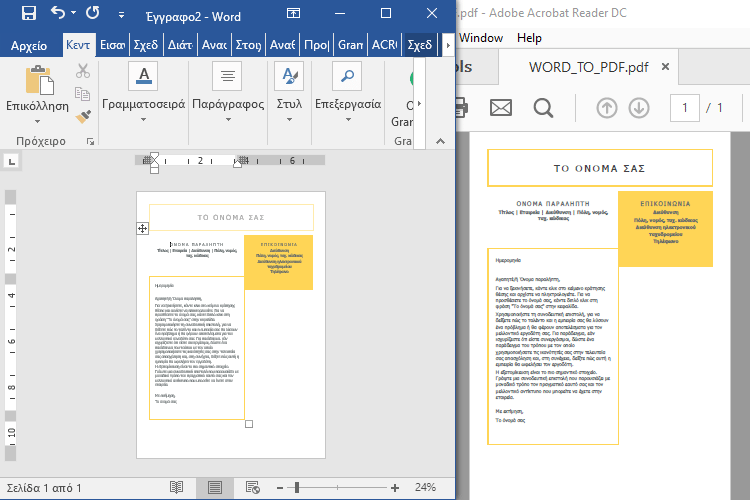The image size is (750, 500).
Task: Expand the Παράγραφος paragraph group dropdown
Action: tap(227, 119)
